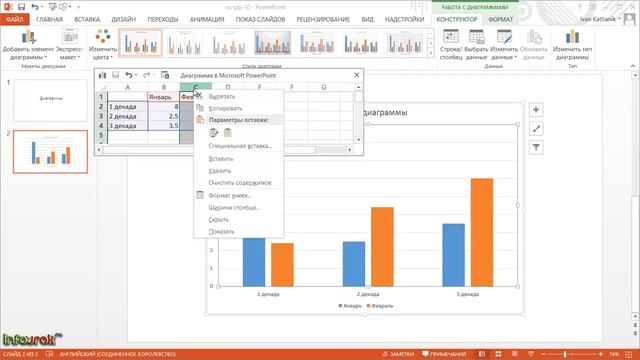Choose Вставить from context menu
Screen dimensions: 640x360
click(239, 159)
